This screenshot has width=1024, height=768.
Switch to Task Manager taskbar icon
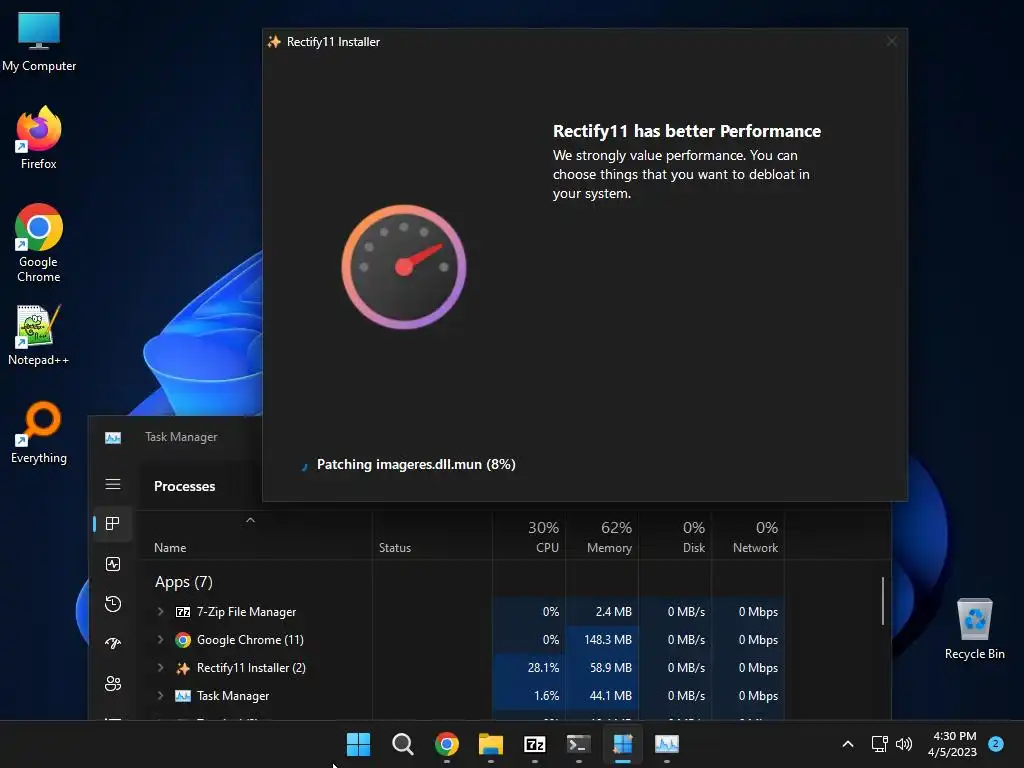[666, 744]
